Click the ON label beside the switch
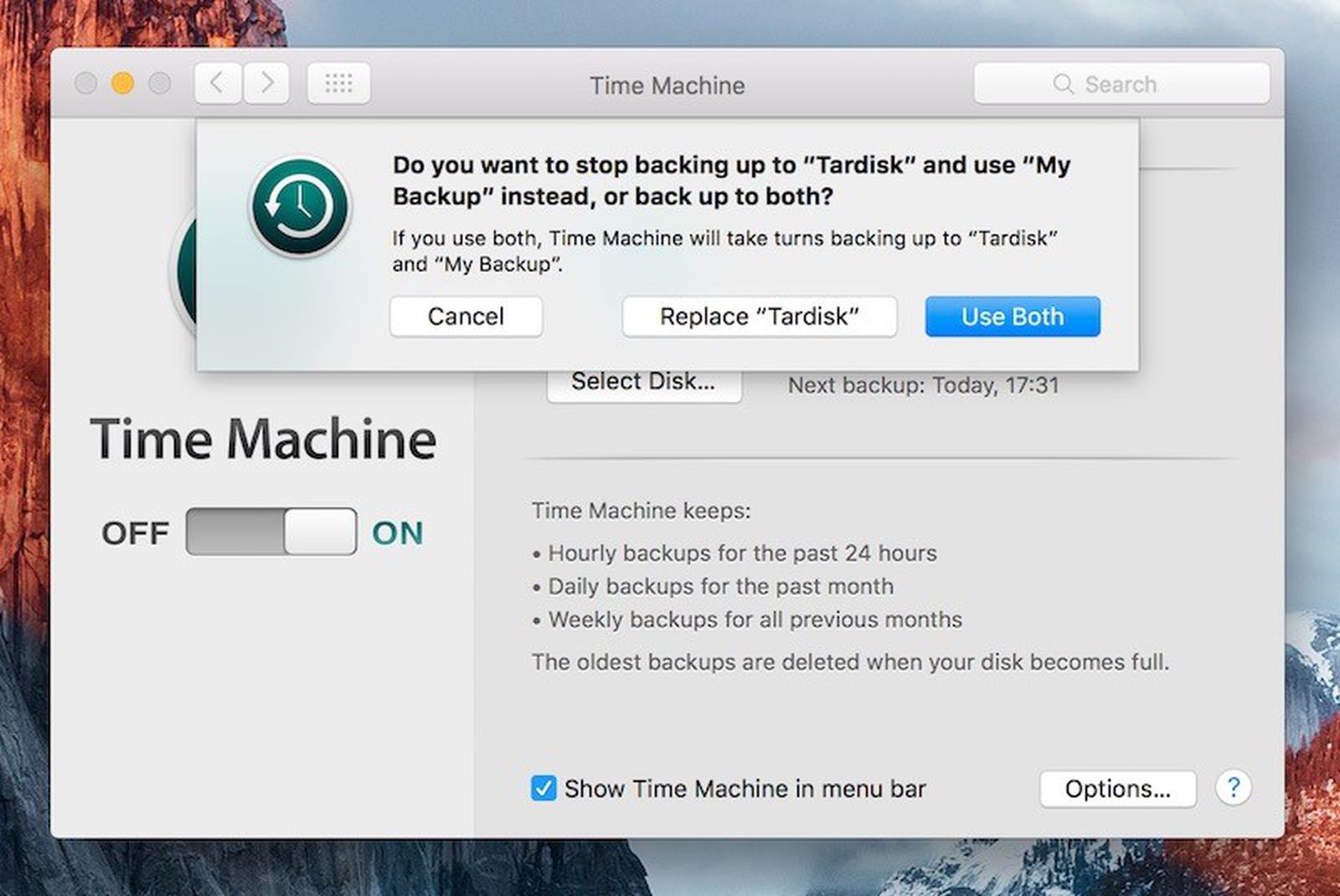Screen dimensions: 1340x896 coord(397,533)
